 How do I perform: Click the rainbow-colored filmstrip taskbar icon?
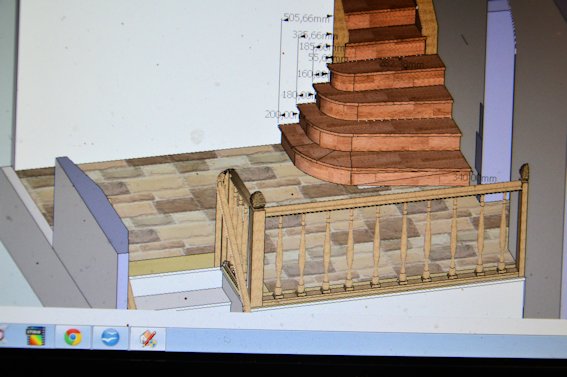36,336
